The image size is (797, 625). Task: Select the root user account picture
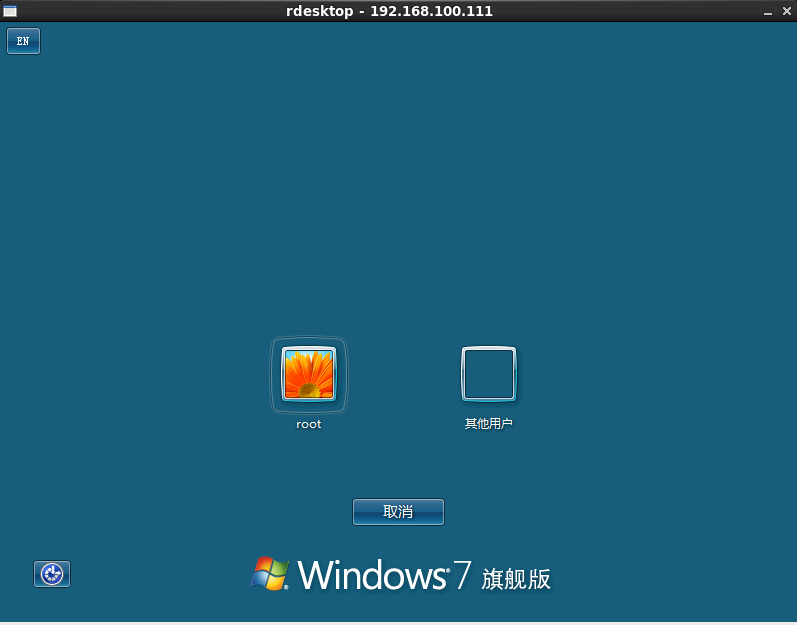pos(309,374)
